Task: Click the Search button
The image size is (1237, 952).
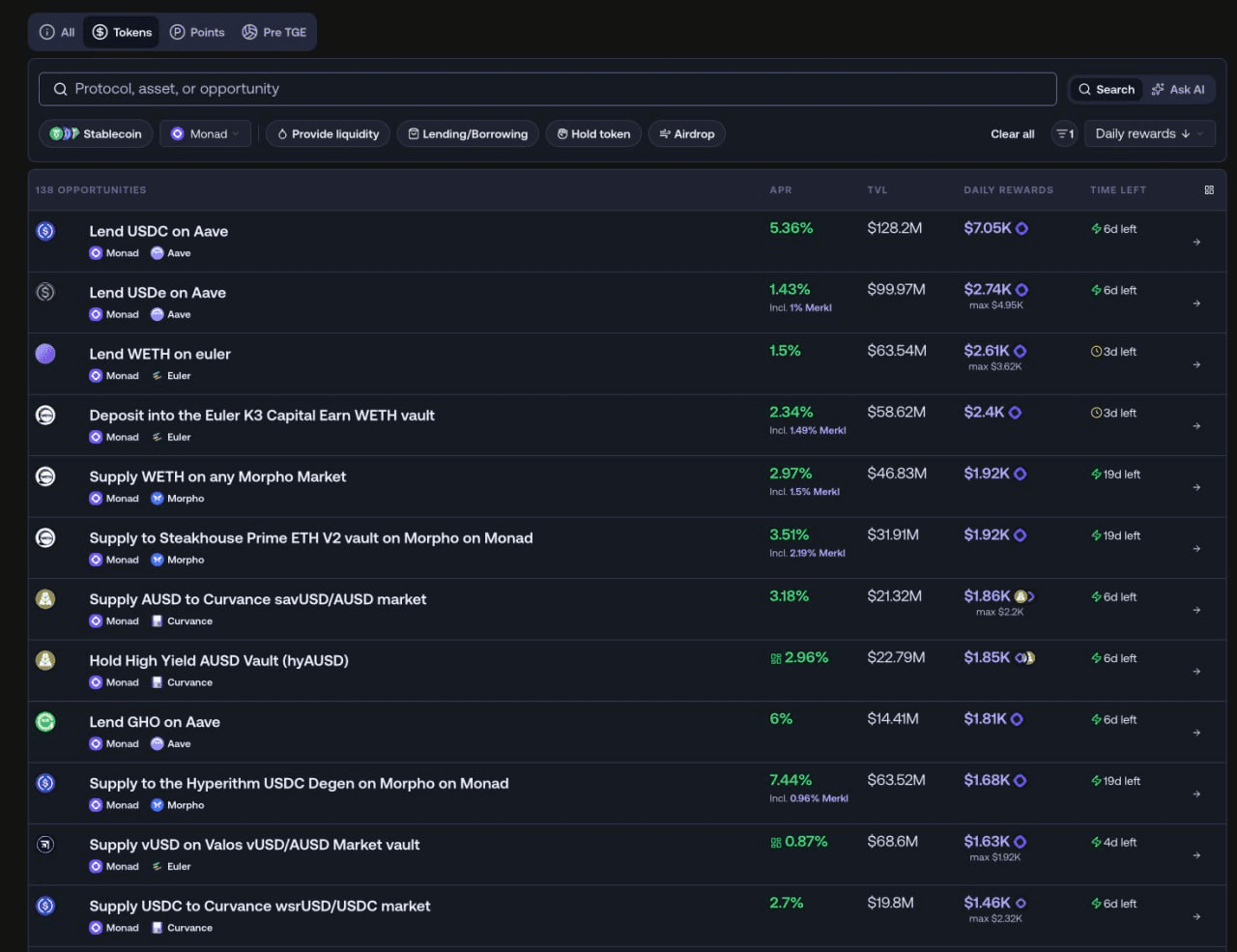Action: (x=1107, y=89)
